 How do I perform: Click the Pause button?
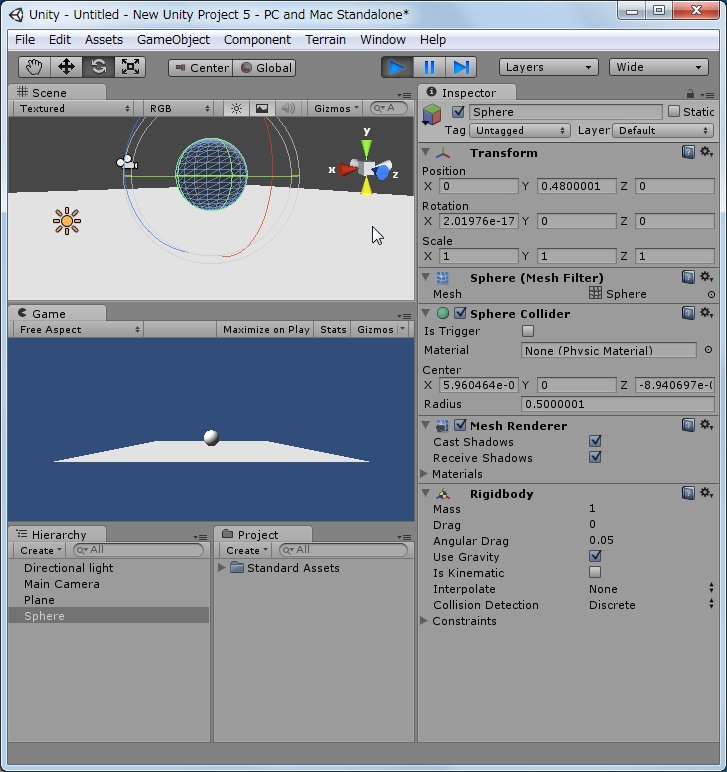pyautogui.click(x=429, y=67)
